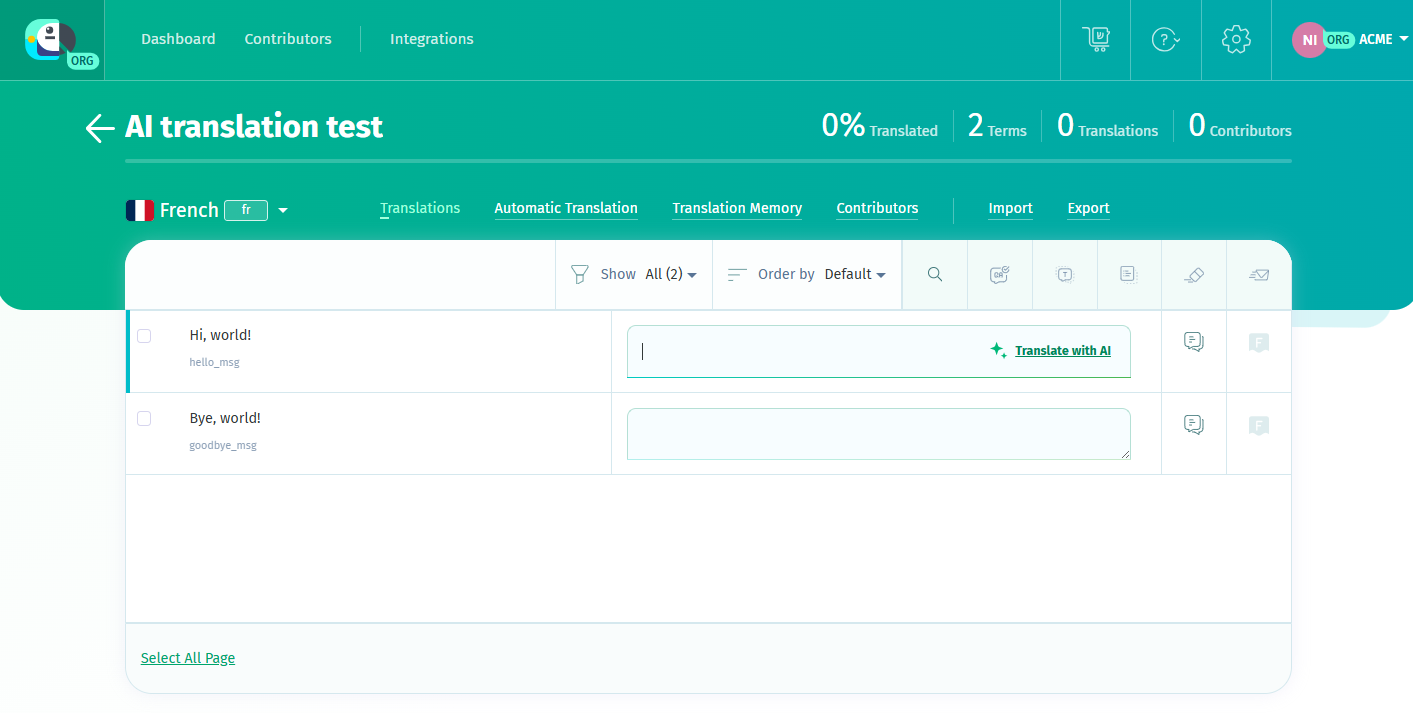Select the clear translations eraser icon
Viewport: 1413px width, 713px height.
click(x=1193, y=274)
